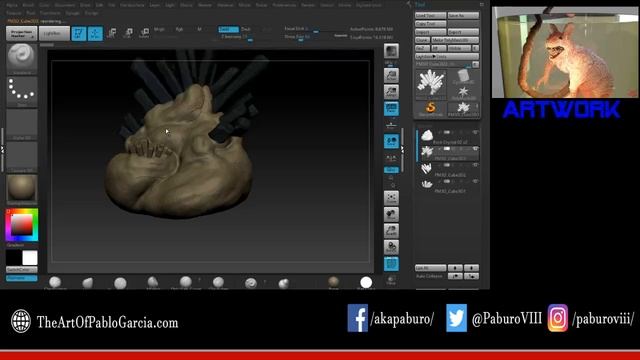Click SwitchColor button
The width and height of the screenshot is (640, 360).
[22, 270]
